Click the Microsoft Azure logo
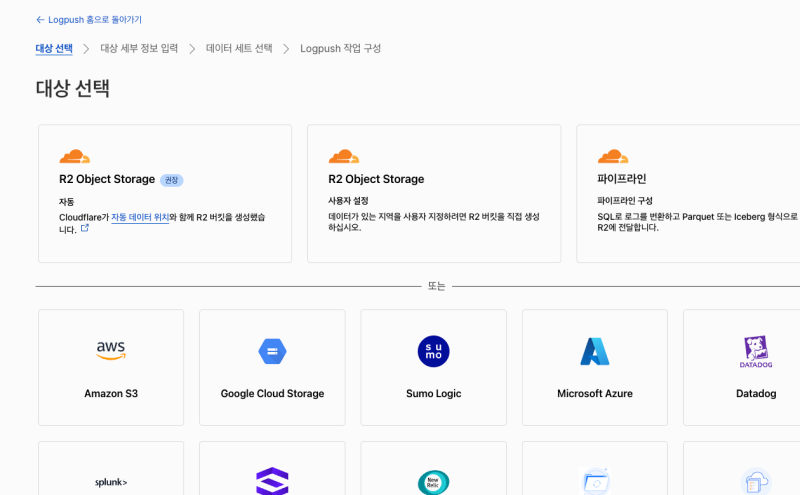 click(595, 351)
